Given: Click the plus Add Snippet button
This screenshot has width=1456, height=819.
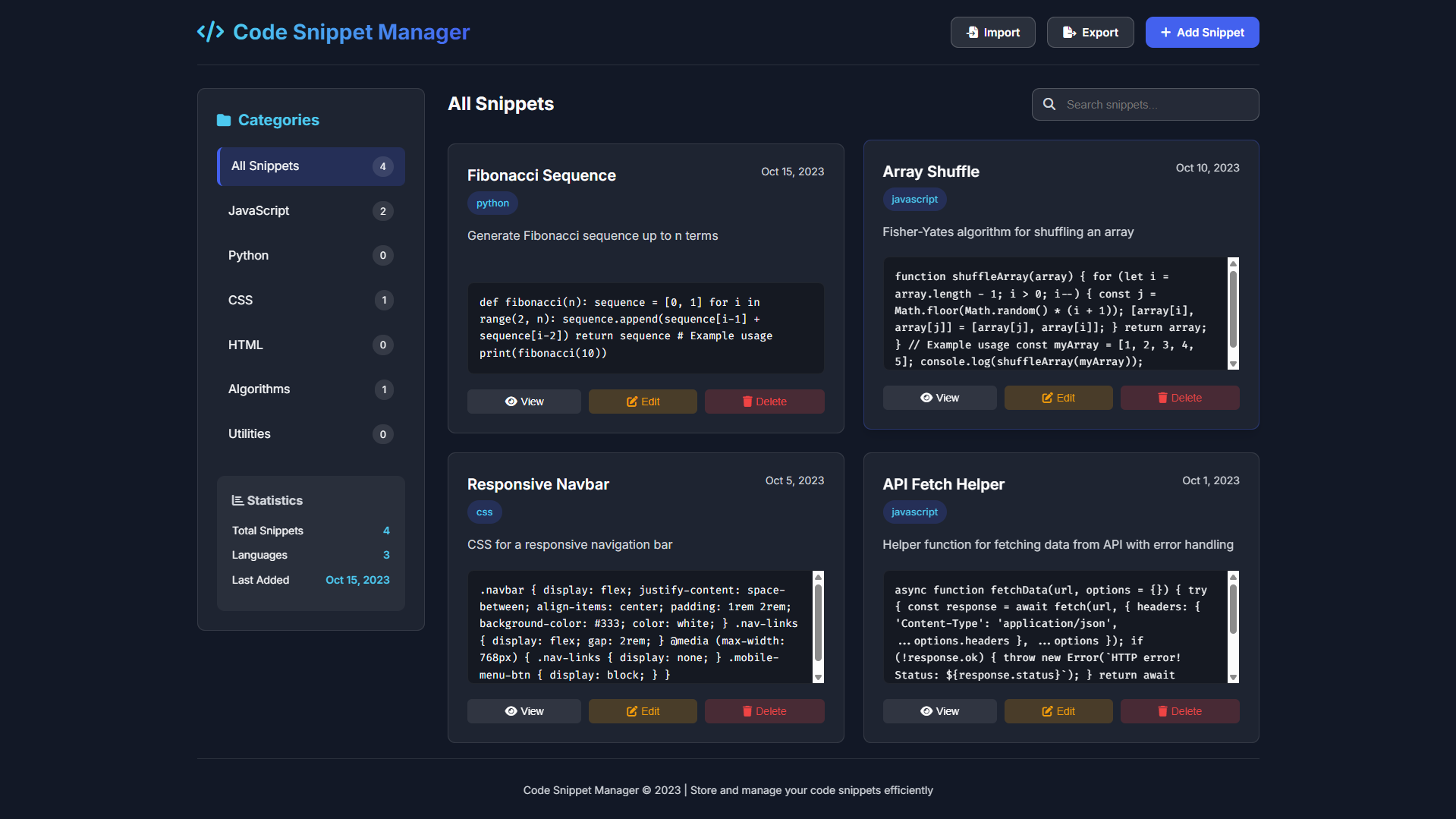Looking at the screenshot, I should 1202,33.
